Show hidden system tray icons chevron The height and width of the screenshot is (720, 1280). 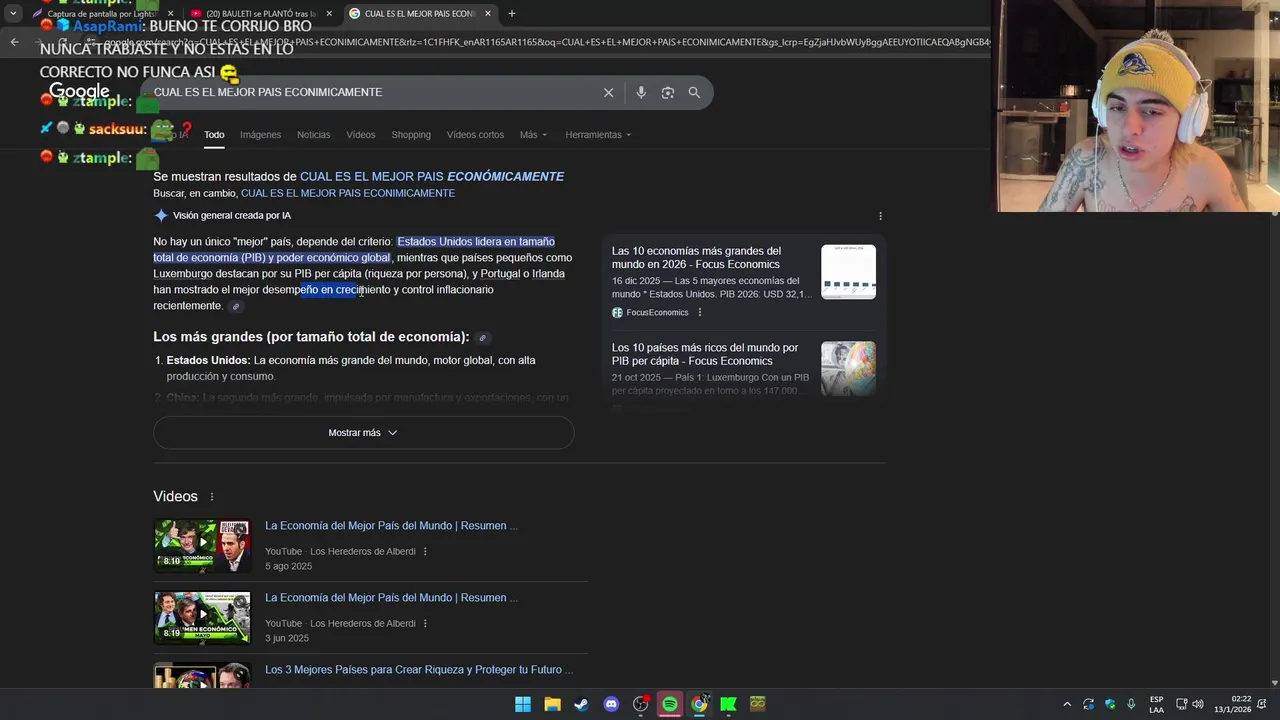click(x=1066, y=704)
